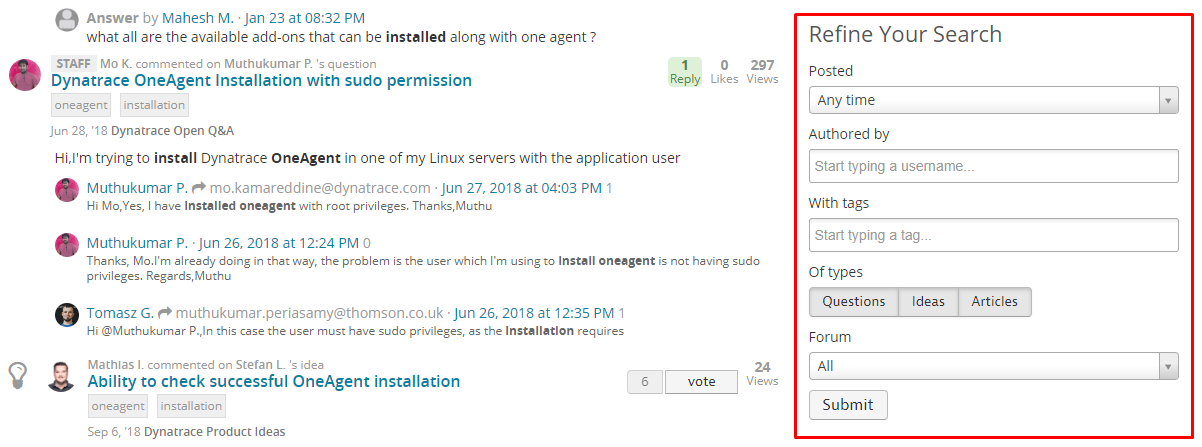Toggle the Articles type filter
Screen dimensions: 1202x447
click(x=994, y=302)
